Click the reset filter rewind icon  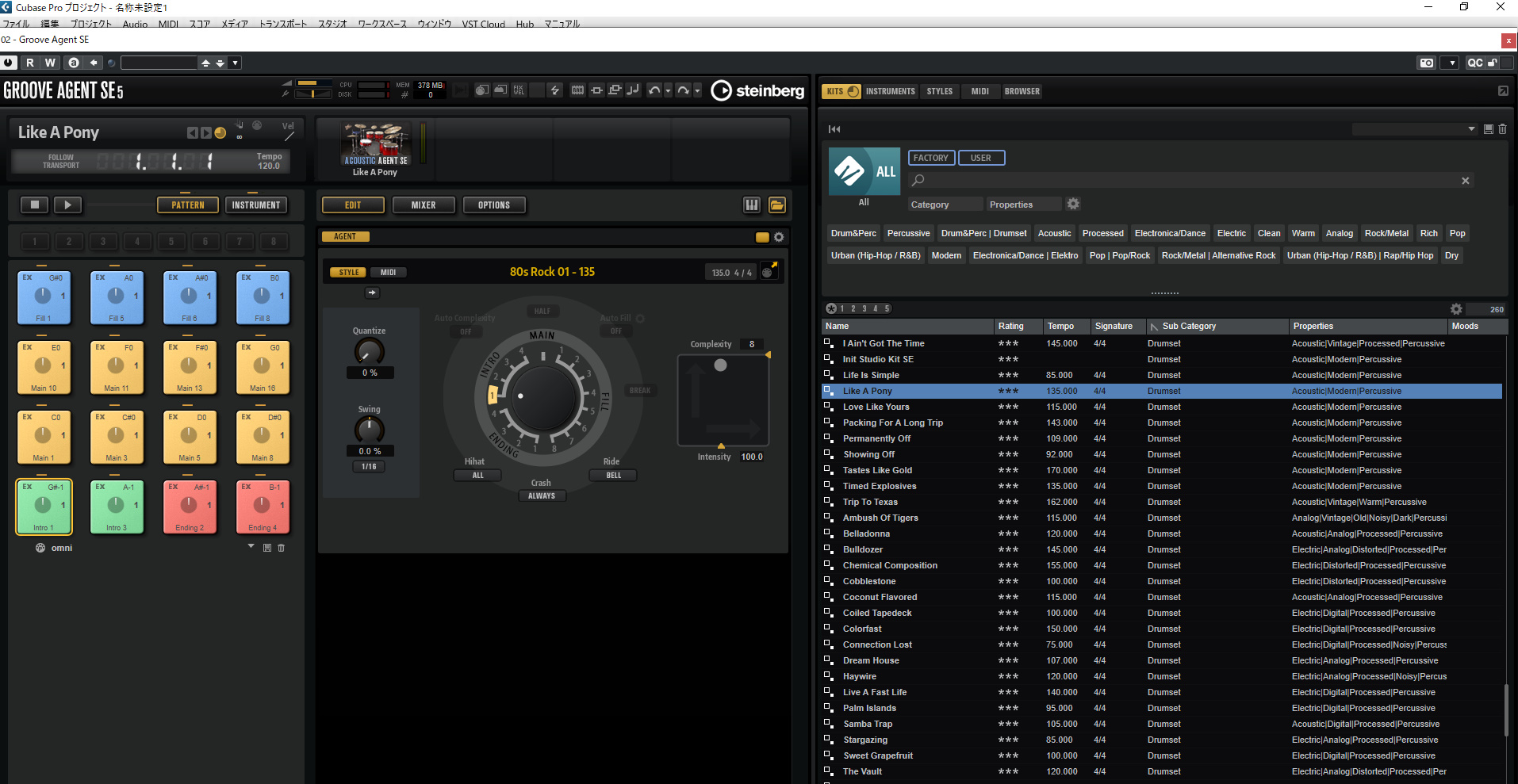click(x=834, y=128)
